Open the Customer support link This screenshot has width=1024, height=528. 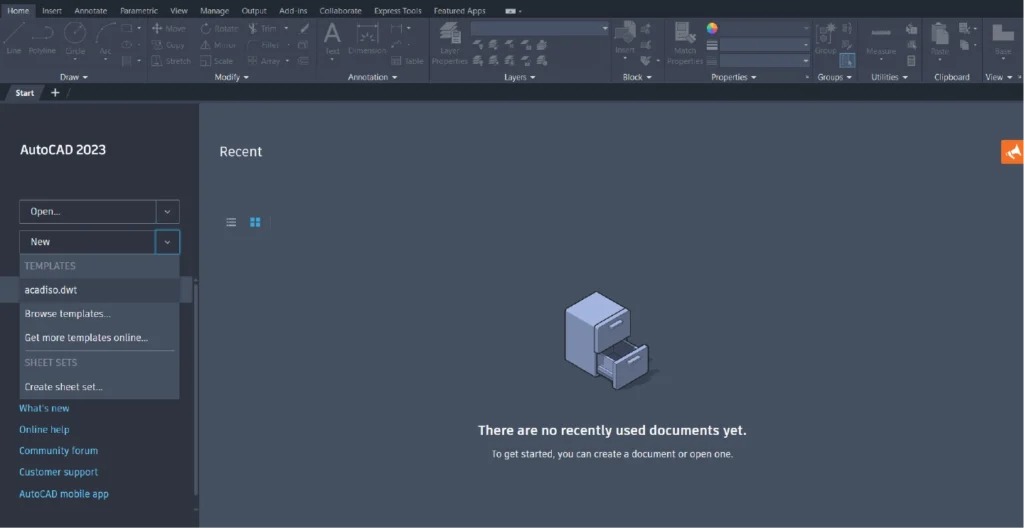pos(58,472)
